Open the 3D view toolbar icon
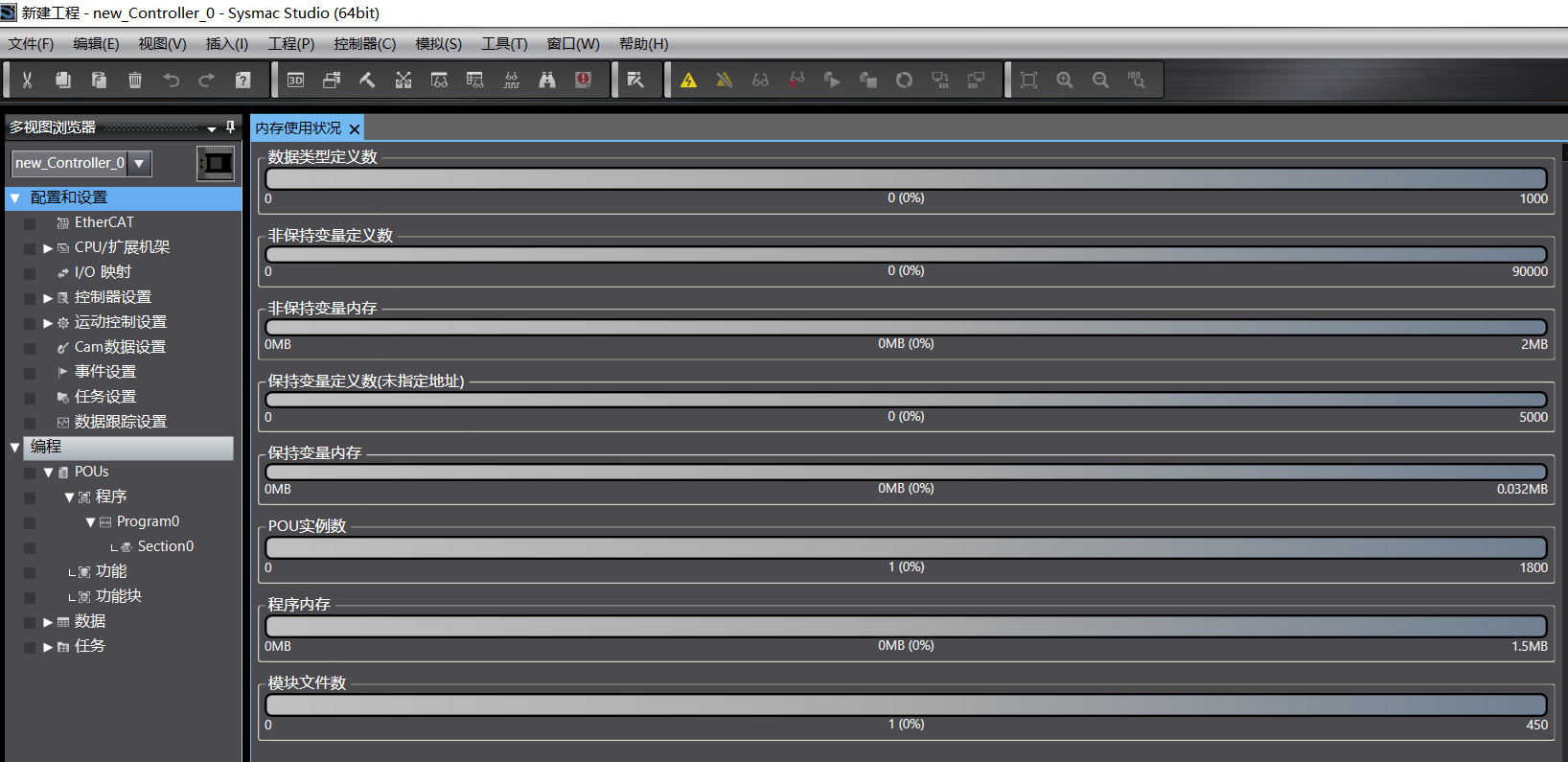 295,81
